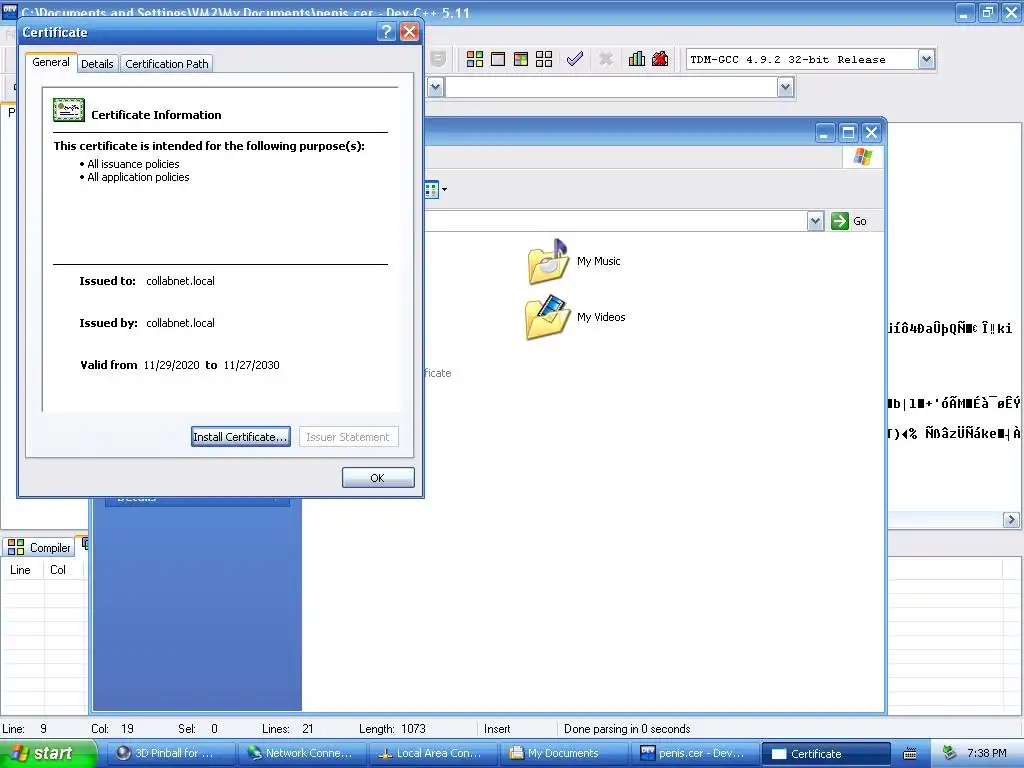Viewport: 1024px width, 768px height.
Task: Click the certificate icon beside Certificate Information
Action: tap(69, 110)
